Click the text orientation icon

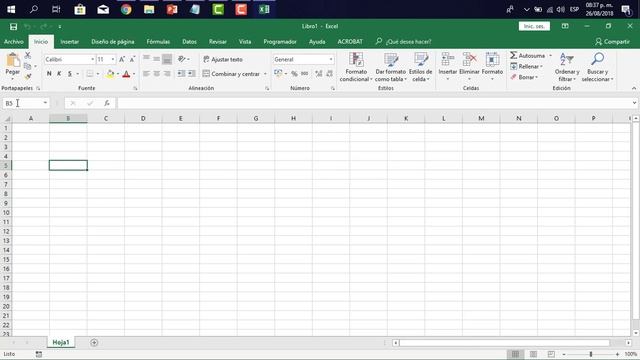tap(182, 59)
